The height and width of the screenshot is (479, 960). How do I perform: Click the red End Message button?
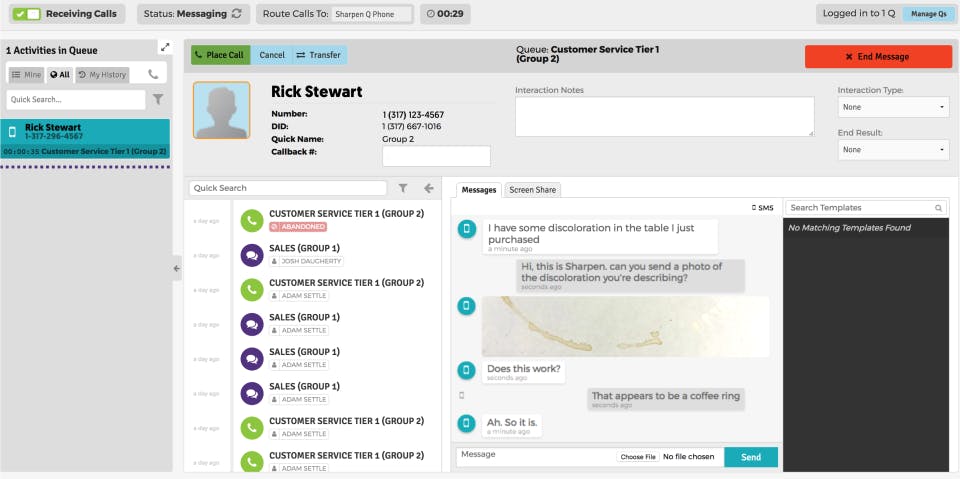[x=878, y=56]
